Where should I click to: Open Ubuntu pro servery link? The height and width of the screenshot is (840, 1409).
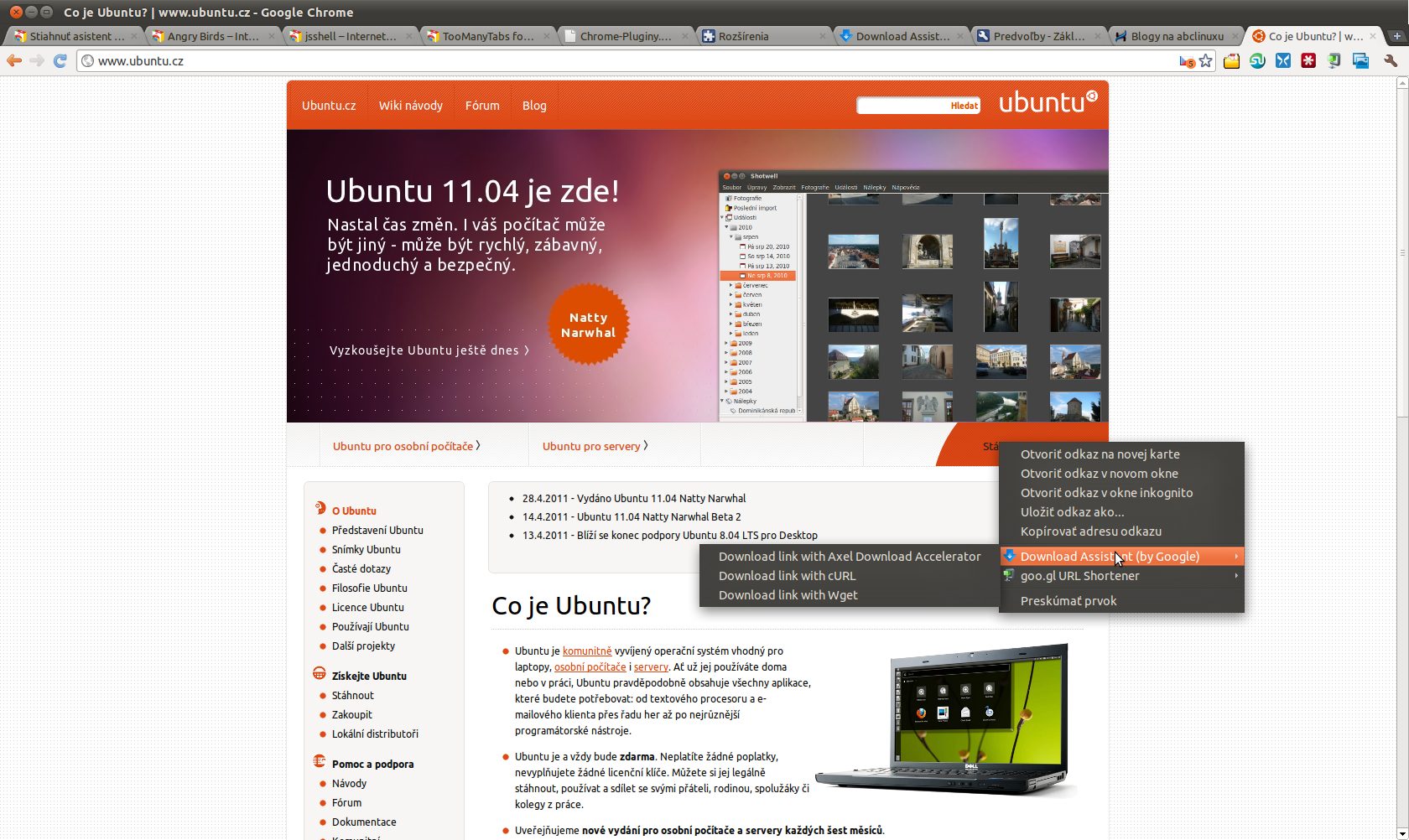tap(591, 446)
